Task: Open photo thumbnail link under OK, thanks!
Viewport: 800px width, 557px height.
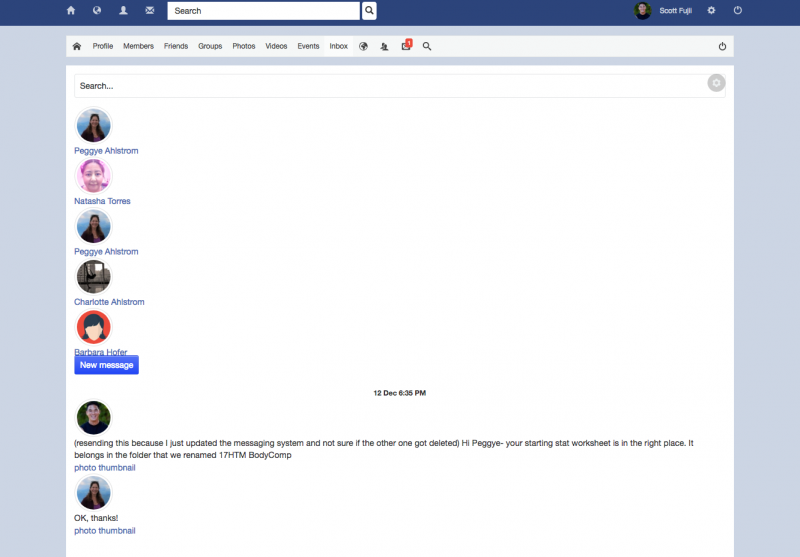Action: click(105, 531)
